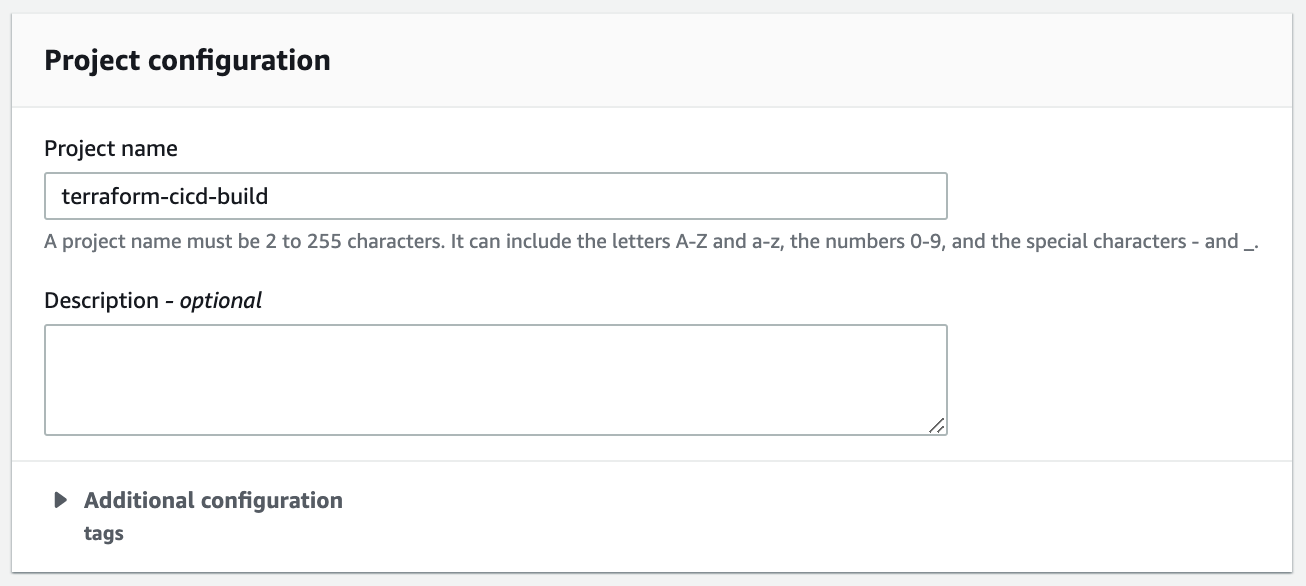Click the terraform-cicd-build text in the field
This screenshot has width=1306, height=586.
pos(165,196)
